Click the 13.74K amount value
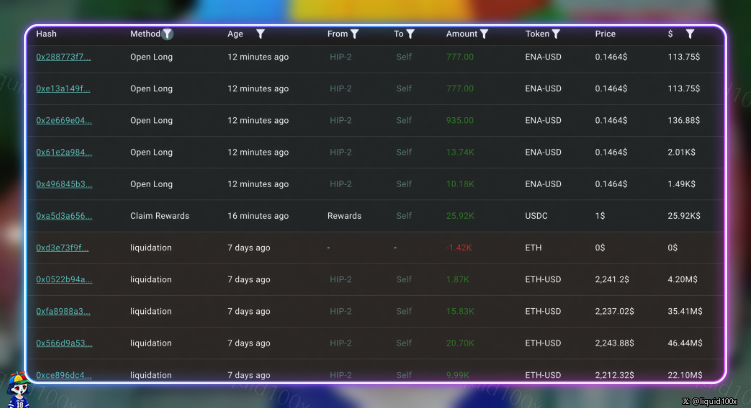The width and height of the screenshot is (751, 408). (x=460, y=152)
